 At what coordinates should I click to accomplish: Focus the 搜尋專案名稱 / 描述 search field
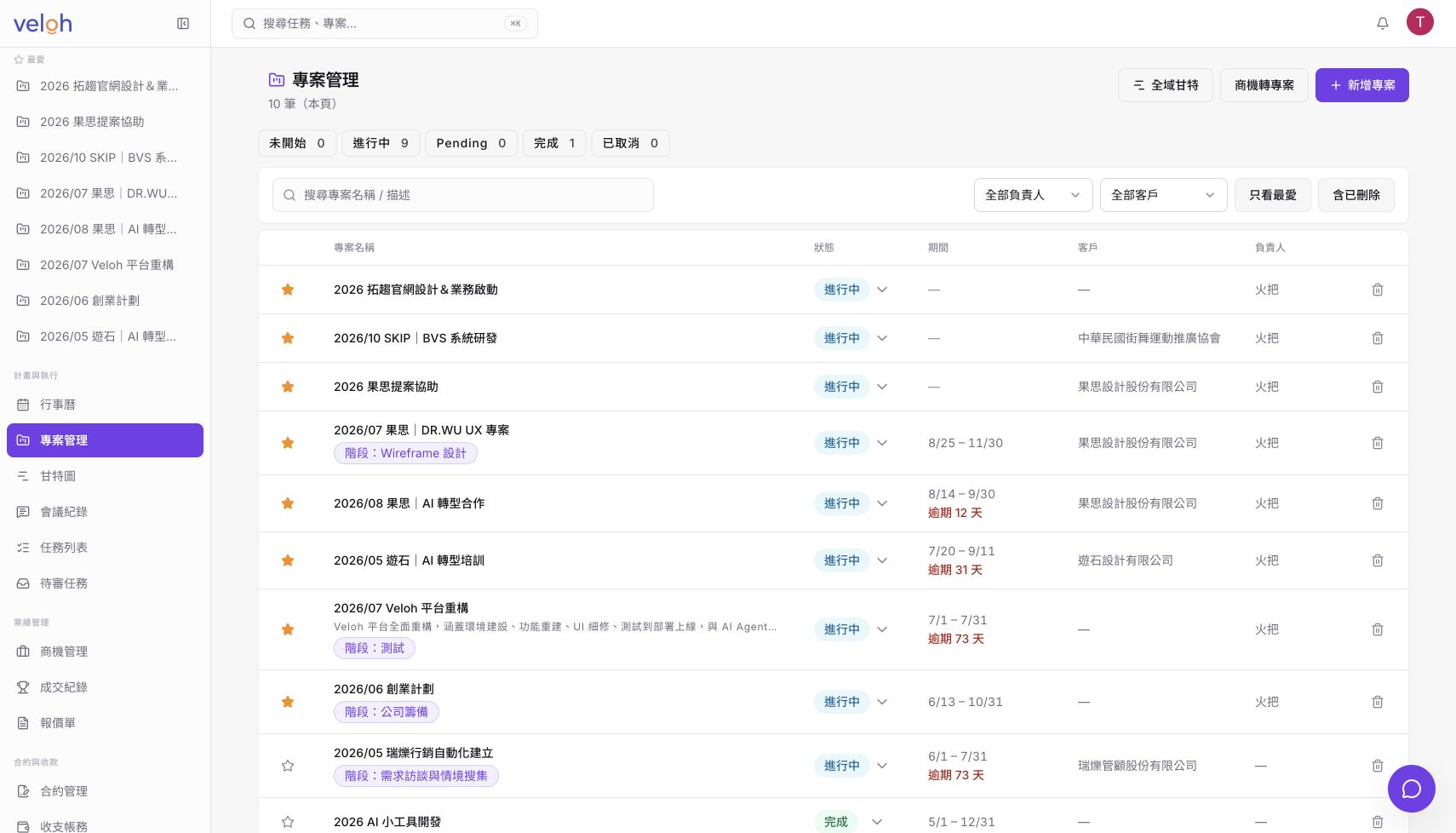click(463, 195)
